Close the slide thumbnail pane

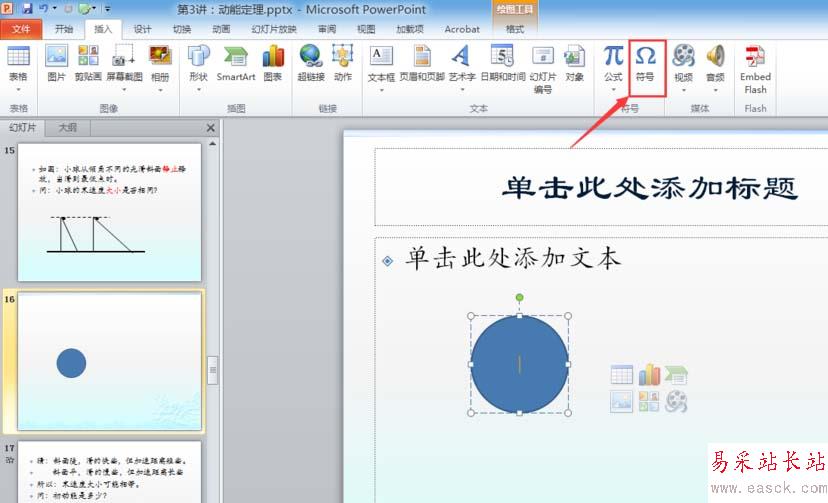[211, 128]
